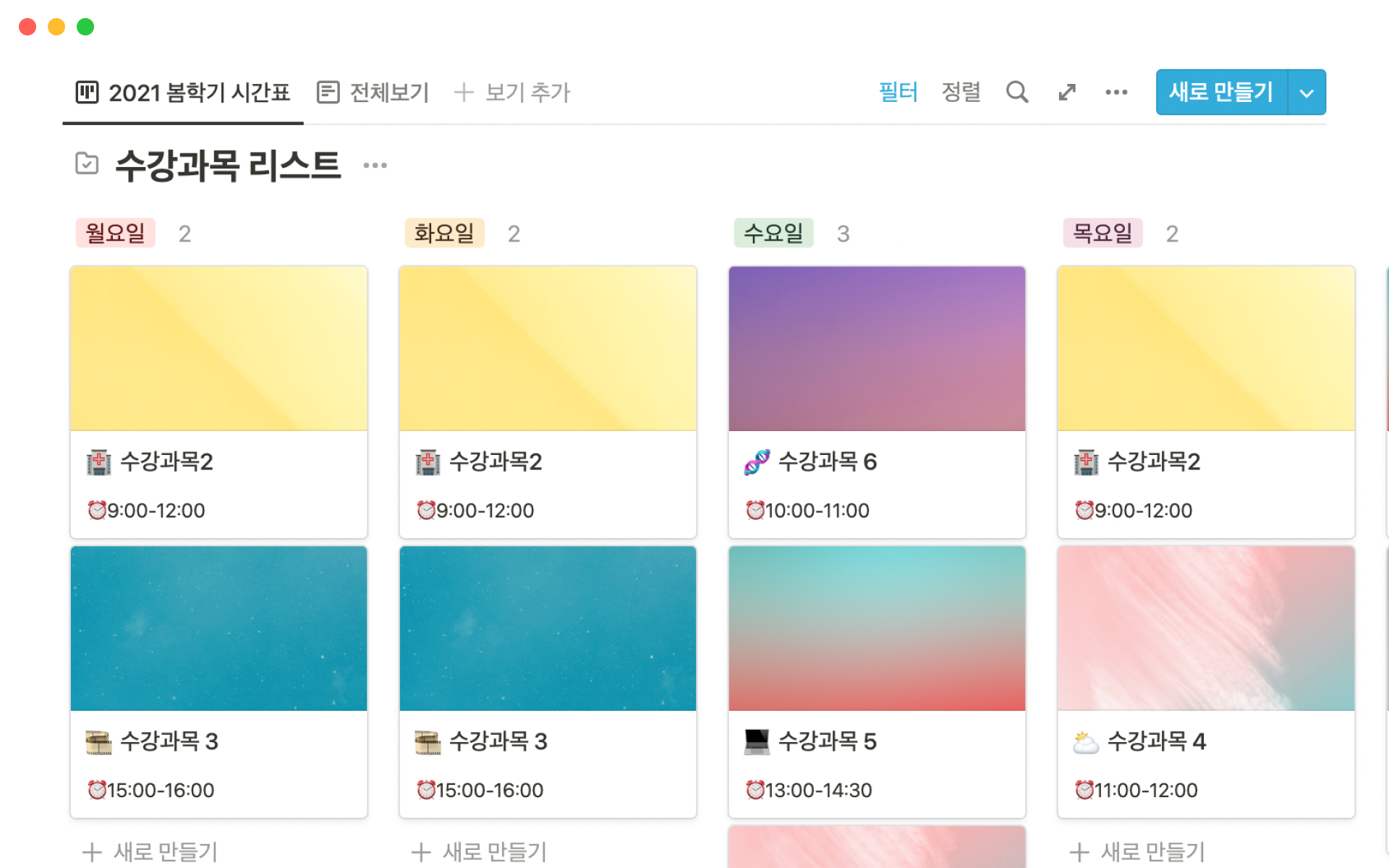
Task: Click the green 수요일 group tag
Action: [x=773, y=233]
